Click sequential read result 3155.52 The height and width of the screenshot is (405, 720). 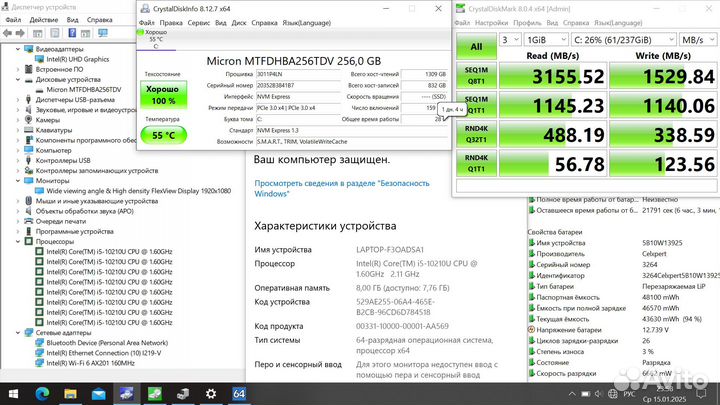click(553, 76)
